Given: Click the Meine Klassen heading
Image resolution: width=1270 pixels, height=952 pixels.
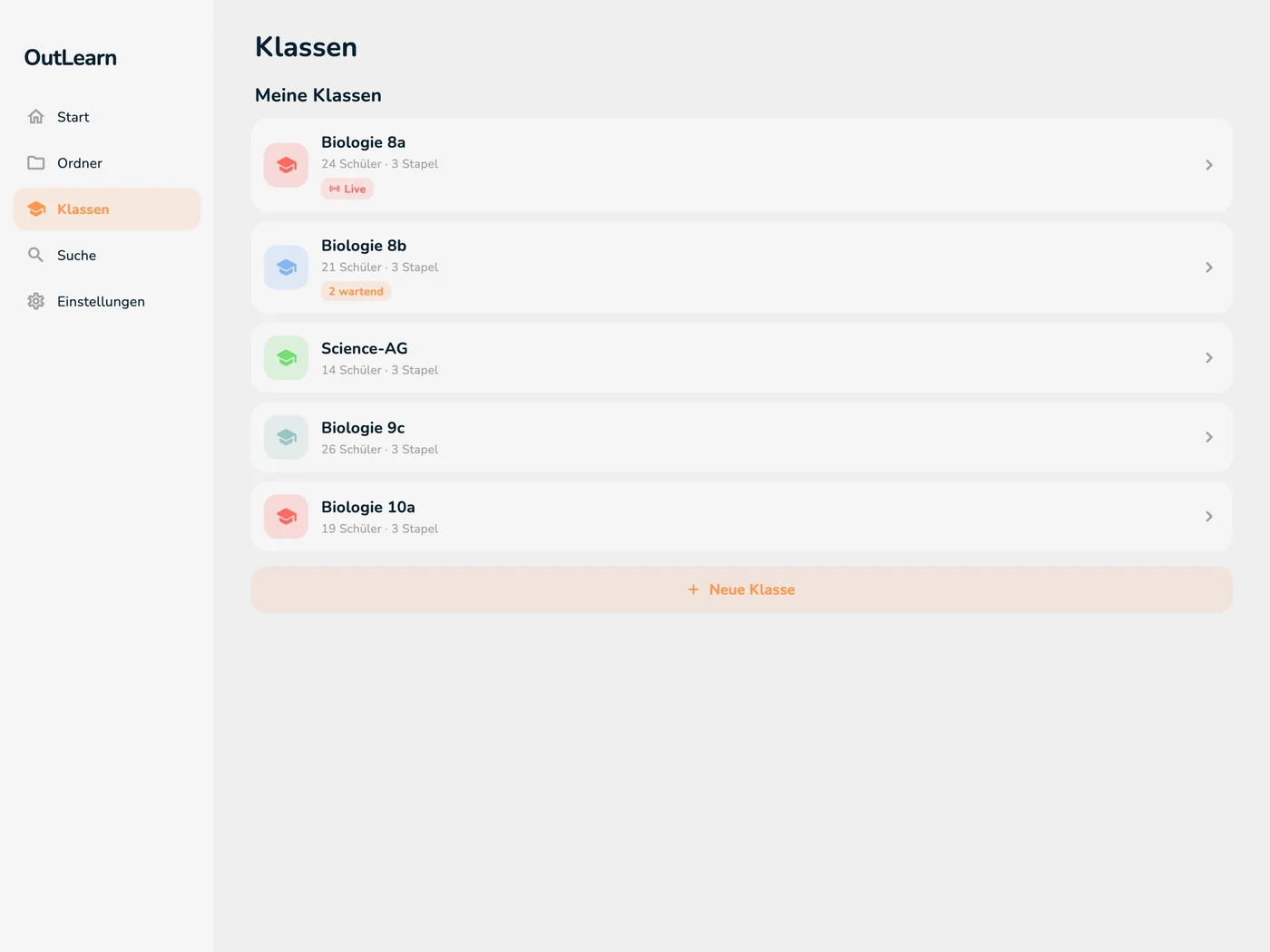Looking at the screenshot, I should click(318, 95).
